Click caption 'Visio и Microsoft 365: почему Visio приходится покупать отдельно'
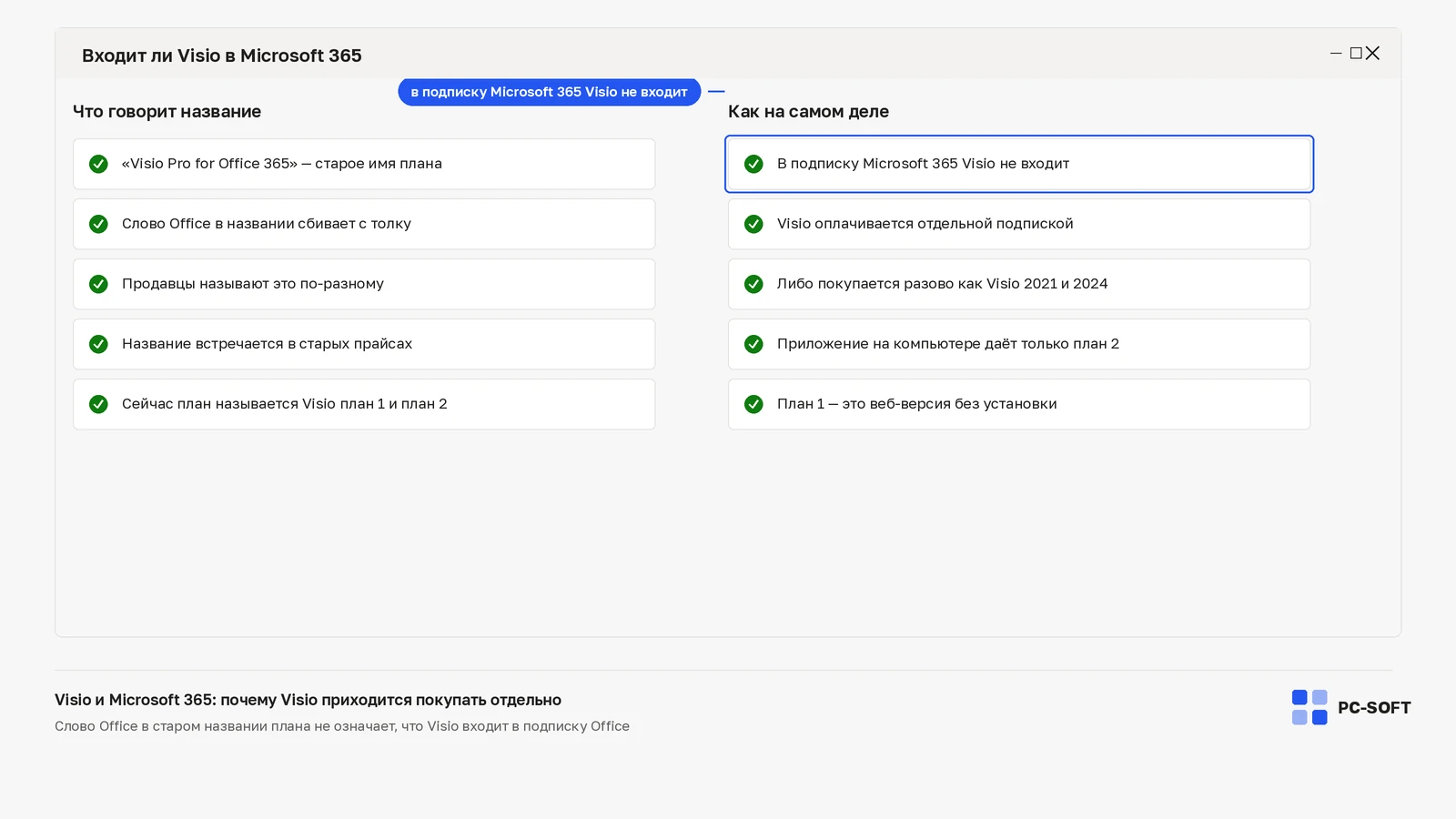Viewport: 1456px width, 819px height. [x=308, y=700]
